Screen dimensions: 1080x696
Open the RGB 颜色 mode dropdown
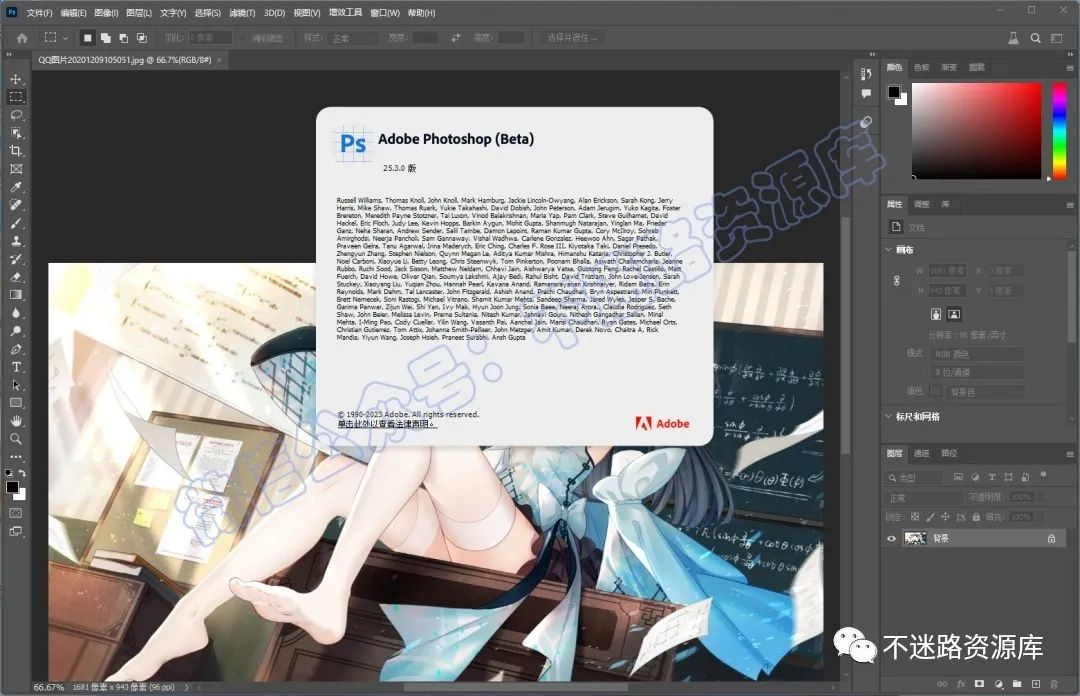point(977,354)
